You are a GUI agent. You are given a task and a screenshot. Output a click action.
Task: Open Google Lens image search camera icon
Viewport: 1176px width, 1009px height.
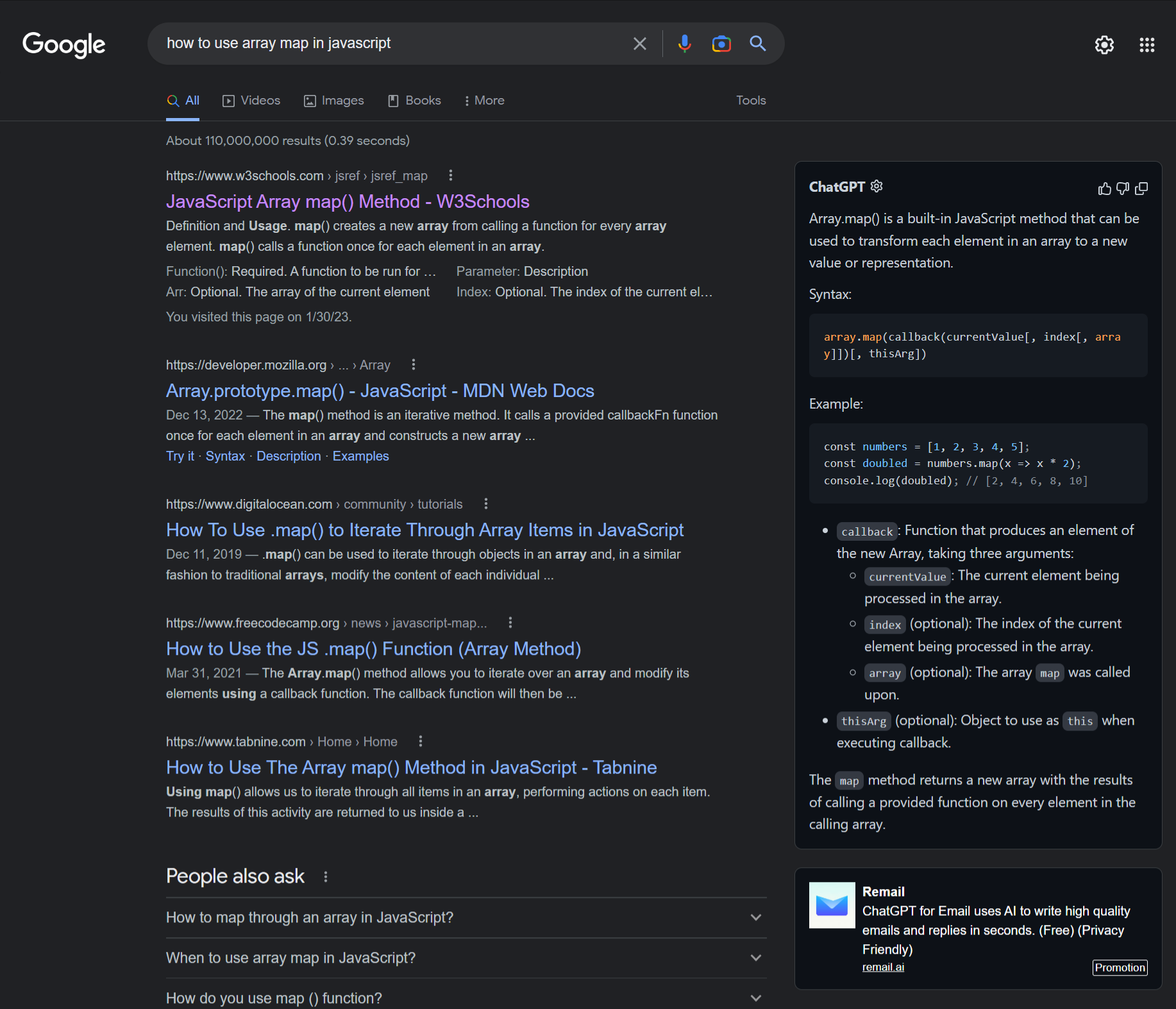721,44
